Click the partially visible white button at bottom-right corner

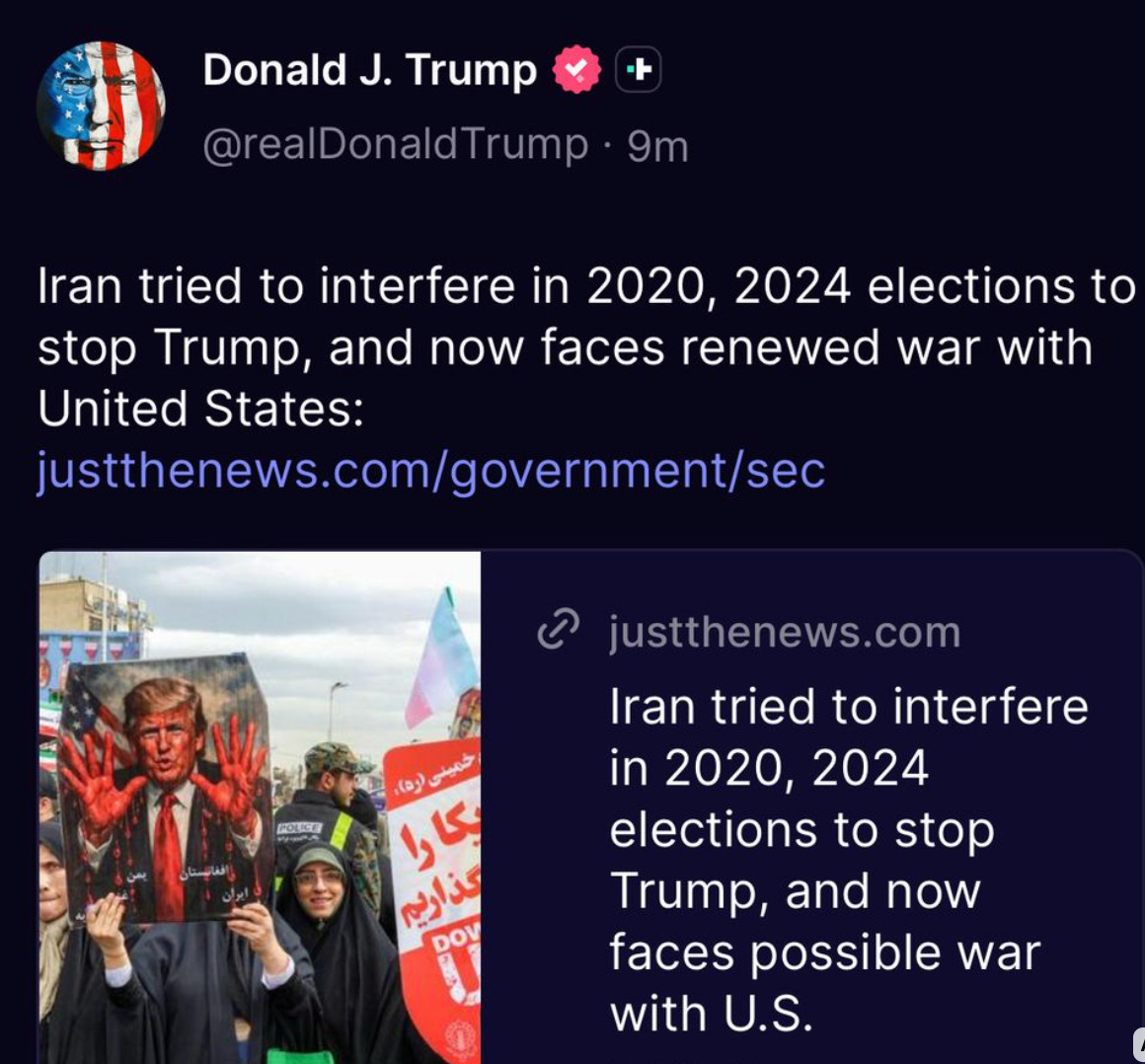(x=1139, y=1045)
